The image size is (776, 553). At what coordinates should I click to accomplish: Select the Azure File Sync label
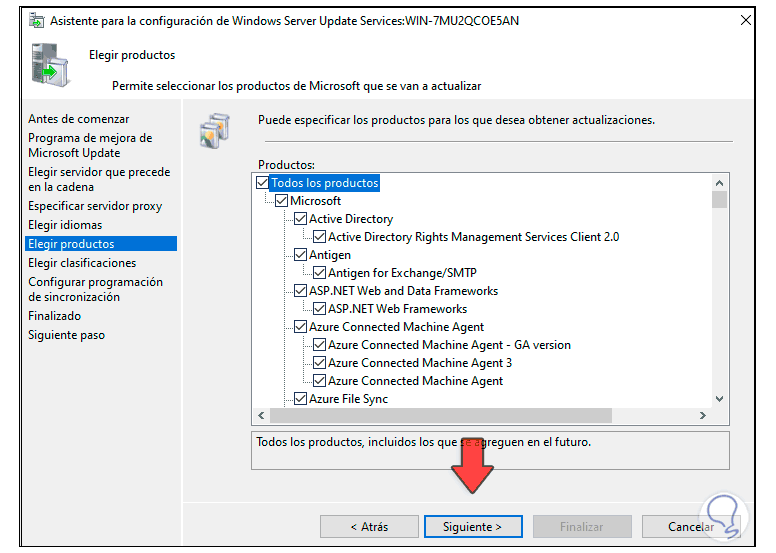click(348, 399)
